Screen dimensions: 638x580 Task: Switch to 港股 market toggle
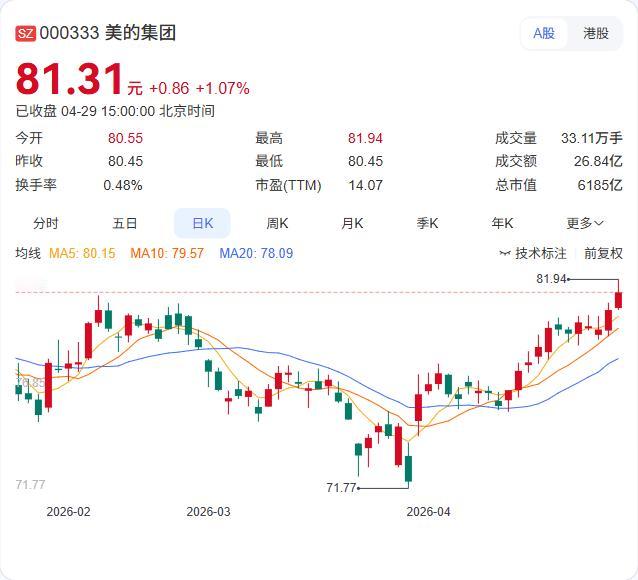coord(596,33)
